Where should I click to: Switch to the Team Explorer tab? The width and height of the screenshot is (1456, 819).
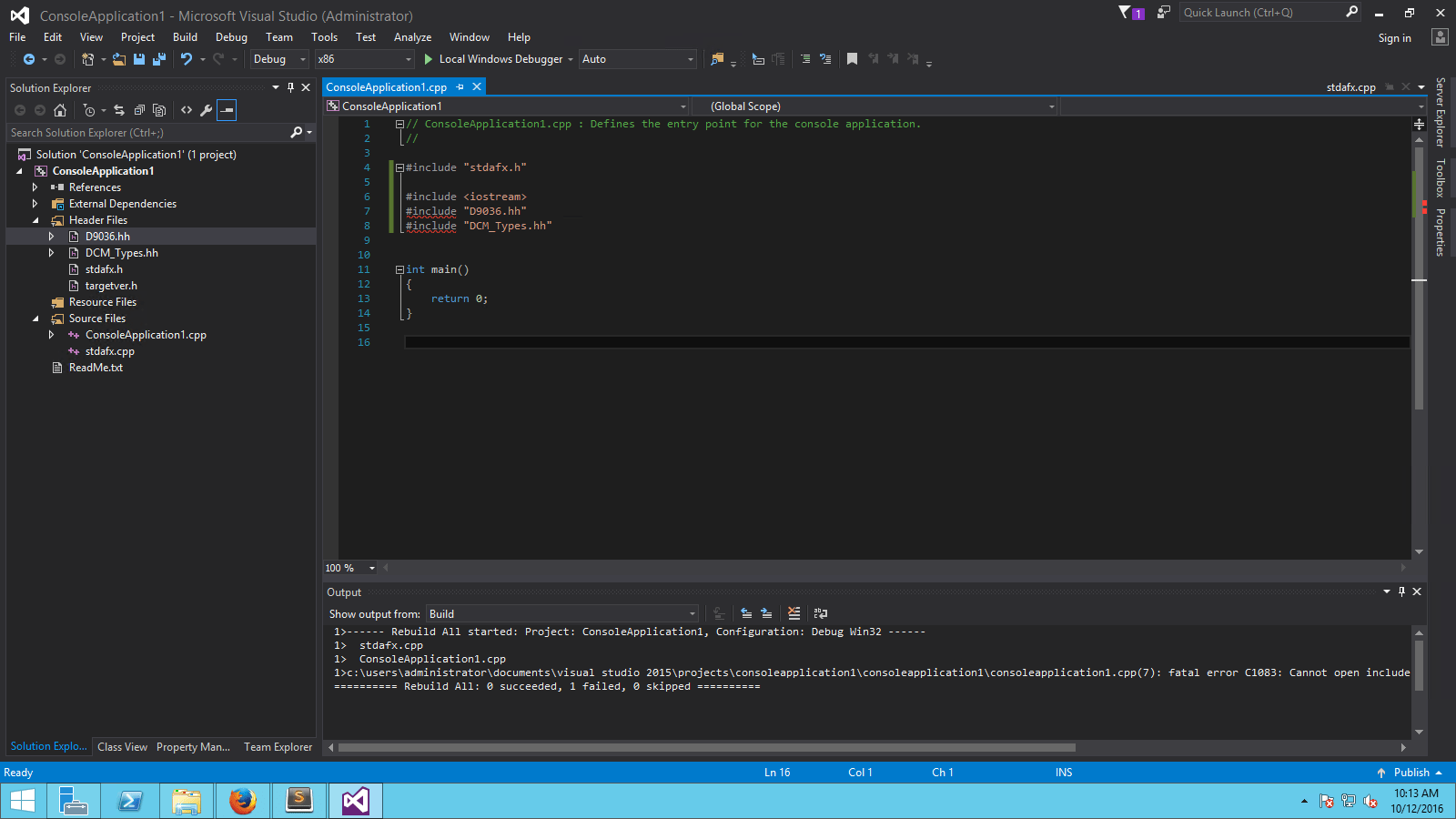(278, 747)
